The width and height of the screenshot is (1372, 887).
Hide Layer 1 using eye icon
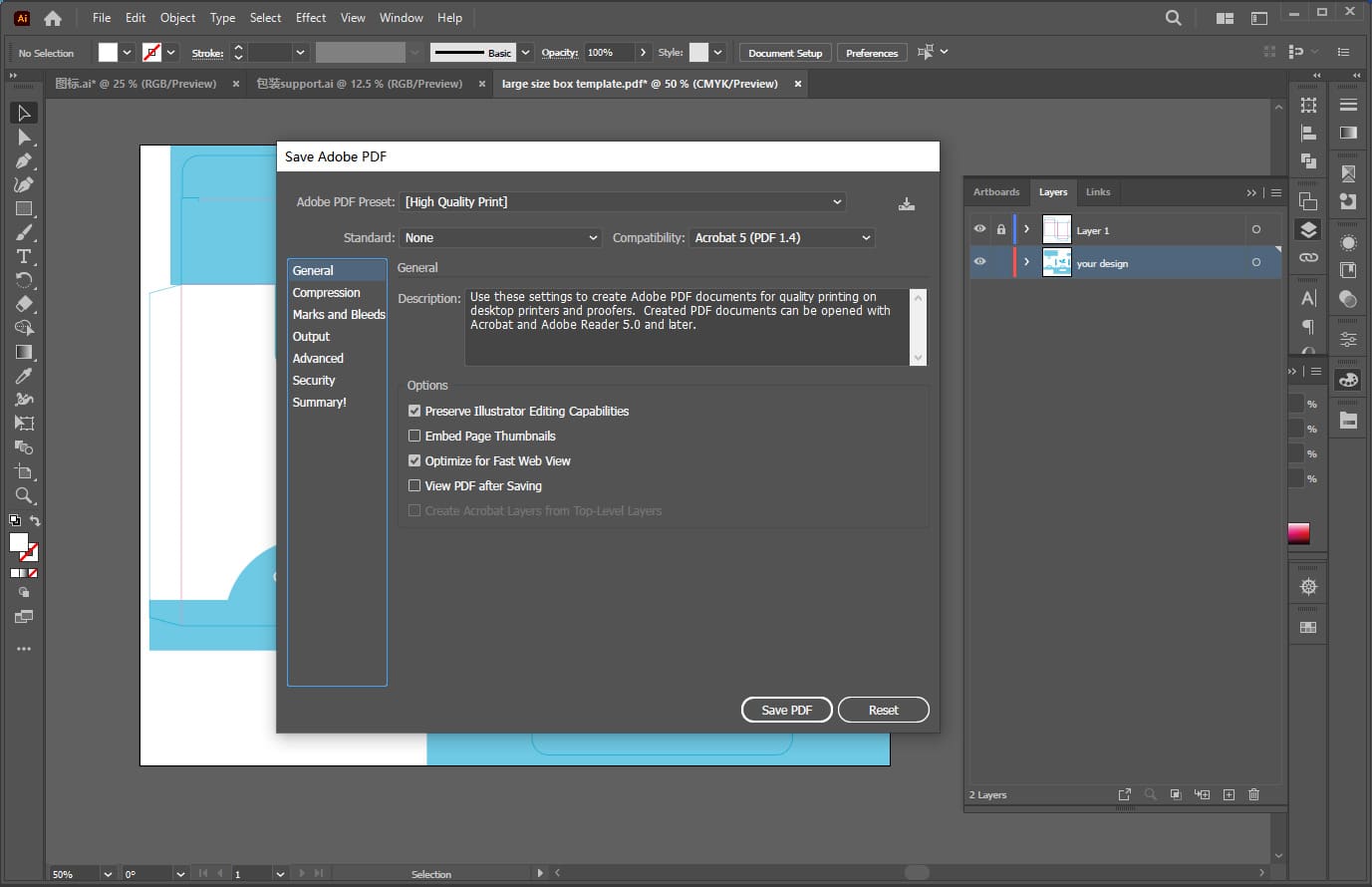[979, 229]
